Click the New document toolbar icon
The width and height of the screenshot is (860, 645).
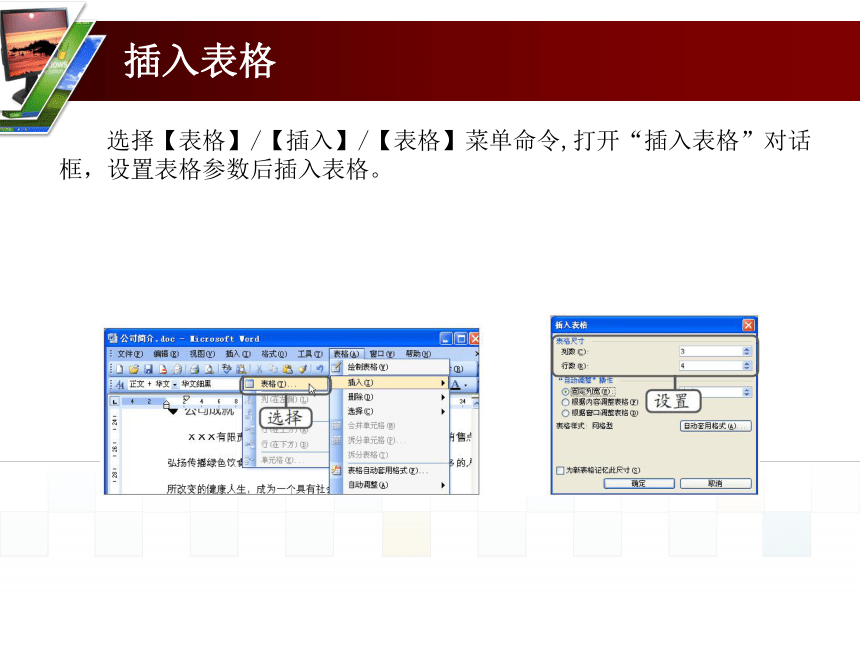click(120, 369)
